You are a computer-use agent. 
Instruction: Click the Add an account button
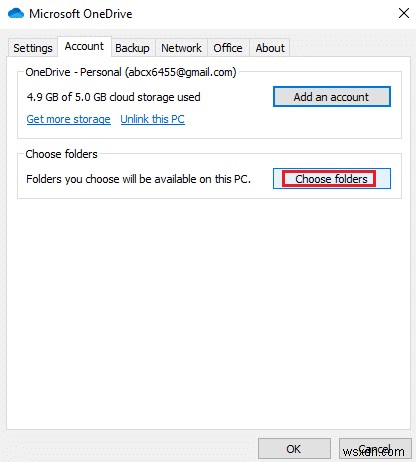332,97
